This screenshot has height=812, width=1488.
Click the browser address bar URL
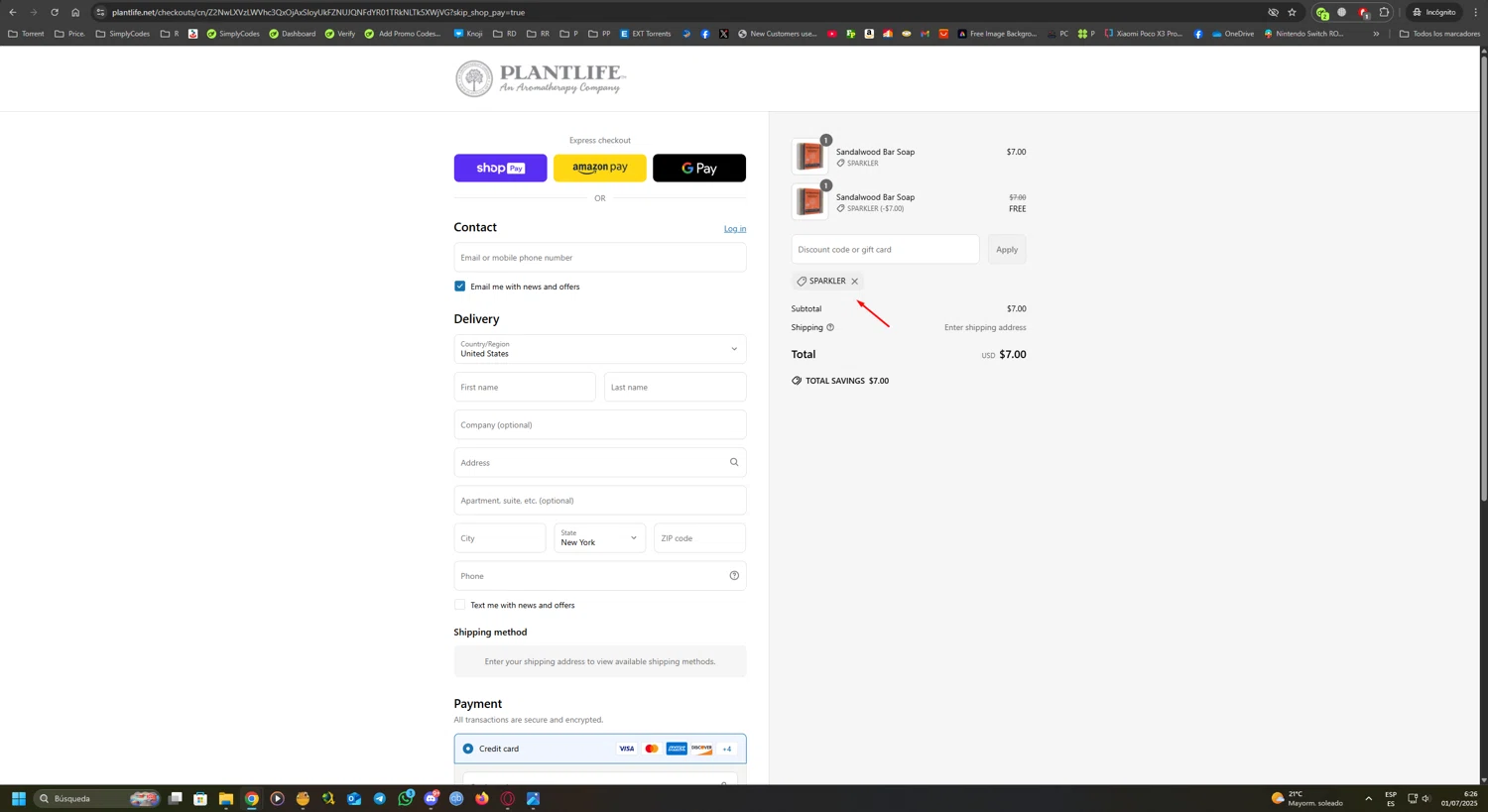coord(317,12)
